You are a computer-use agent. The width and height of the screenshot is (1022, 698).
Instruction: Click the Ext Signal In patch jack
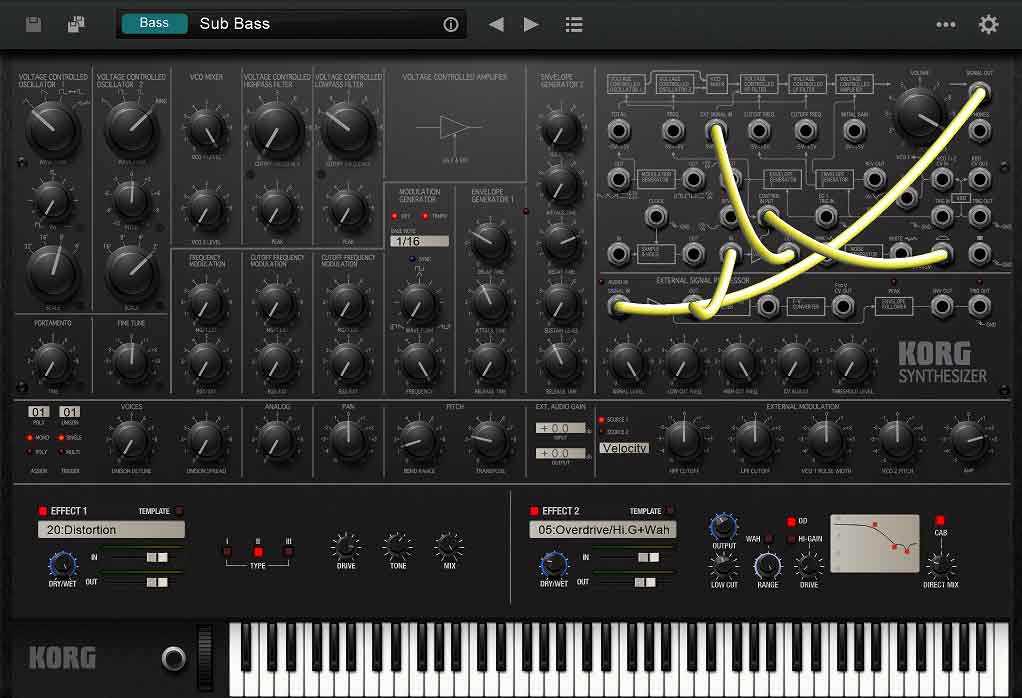click(x=715, y=131)
